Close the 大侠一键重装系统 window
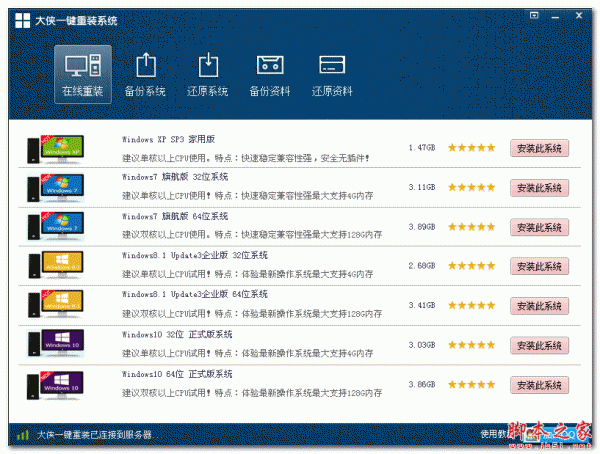Screen dimensions: 600x454 pos(579,15)
